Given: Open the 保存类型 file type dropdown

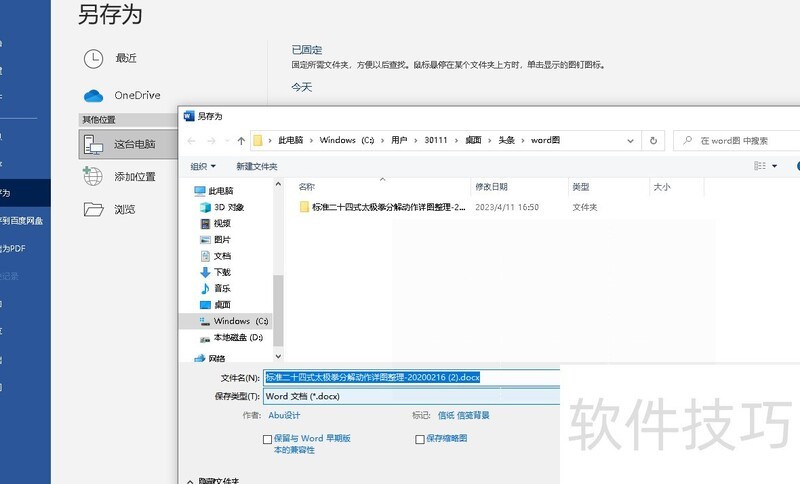Looking at the screenshot, I should click(410, 396).
